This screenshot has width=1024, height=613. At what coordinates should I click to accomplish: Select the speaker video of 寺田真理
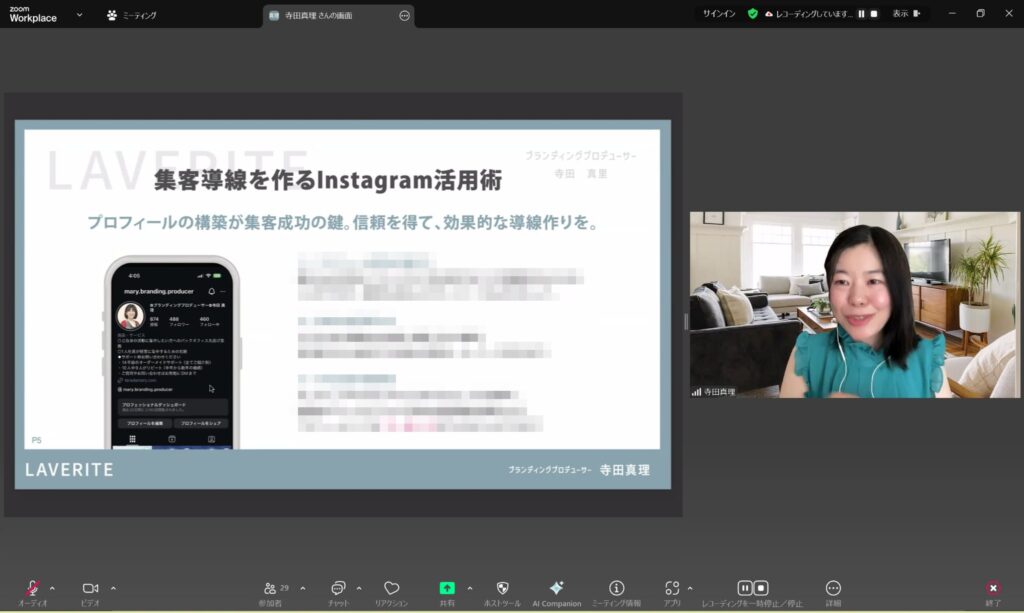tap(854, 304)
